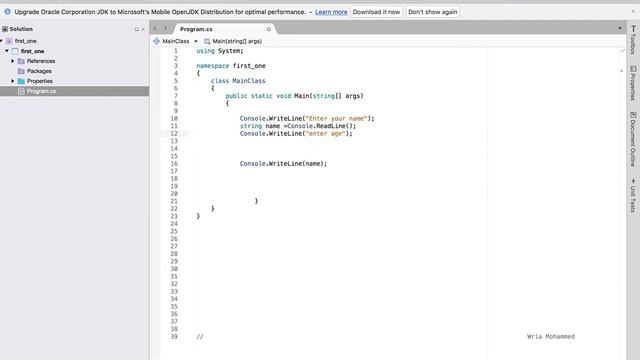Open the Toolbox side pad
The width and height of the screenshot is (640, 360).
[x=633, y=40]
